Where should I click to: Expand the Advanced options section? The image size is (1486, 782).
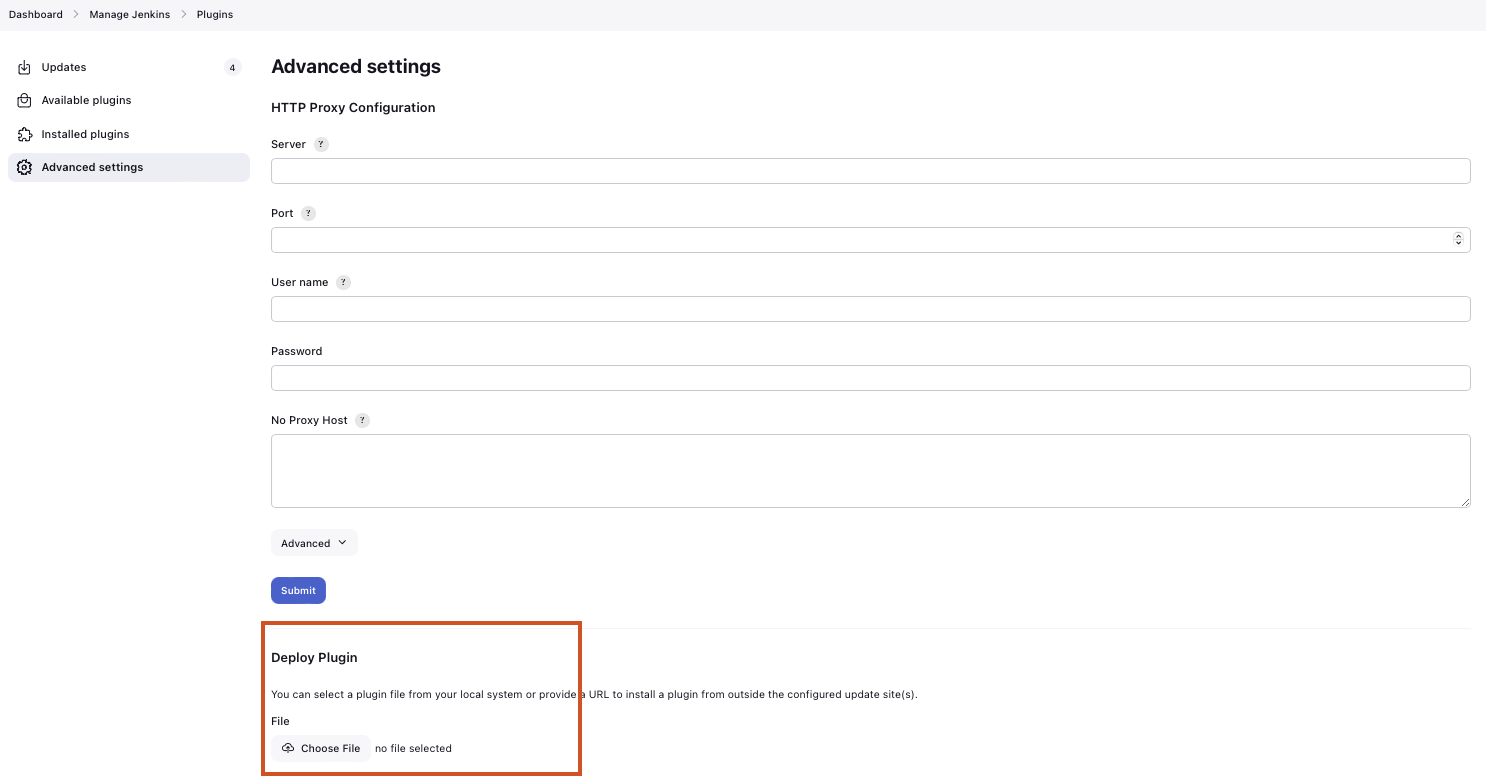click(313, 542)
